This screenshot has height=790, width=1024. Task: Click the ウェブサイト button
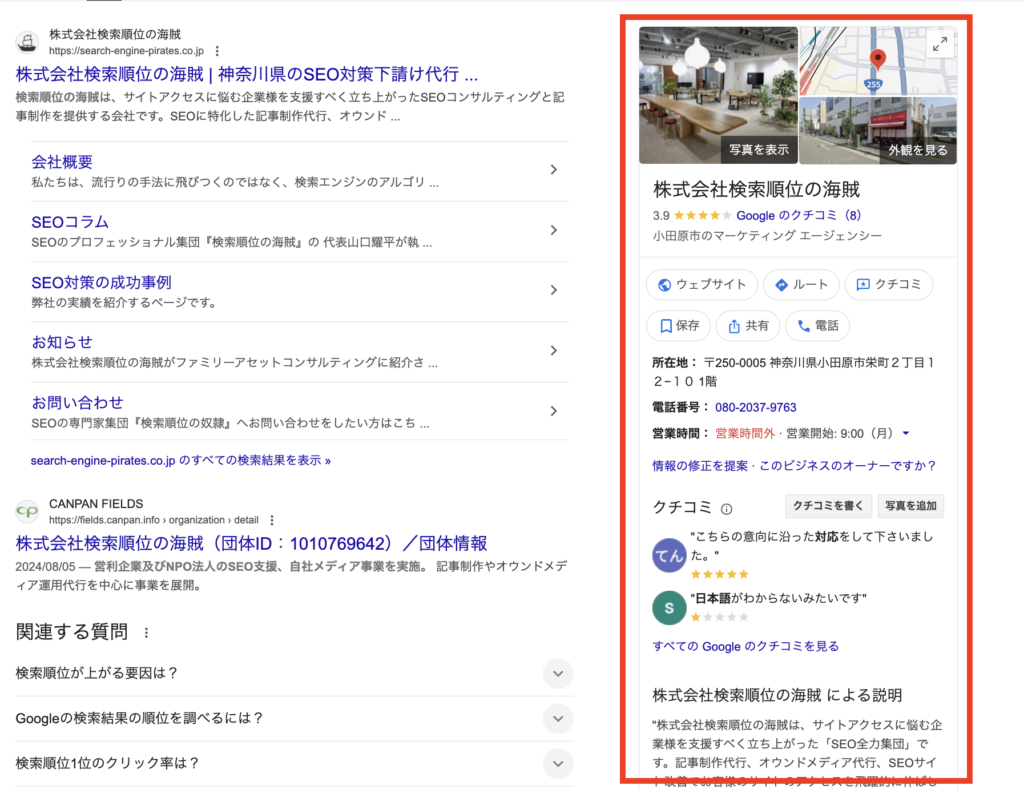701,284
